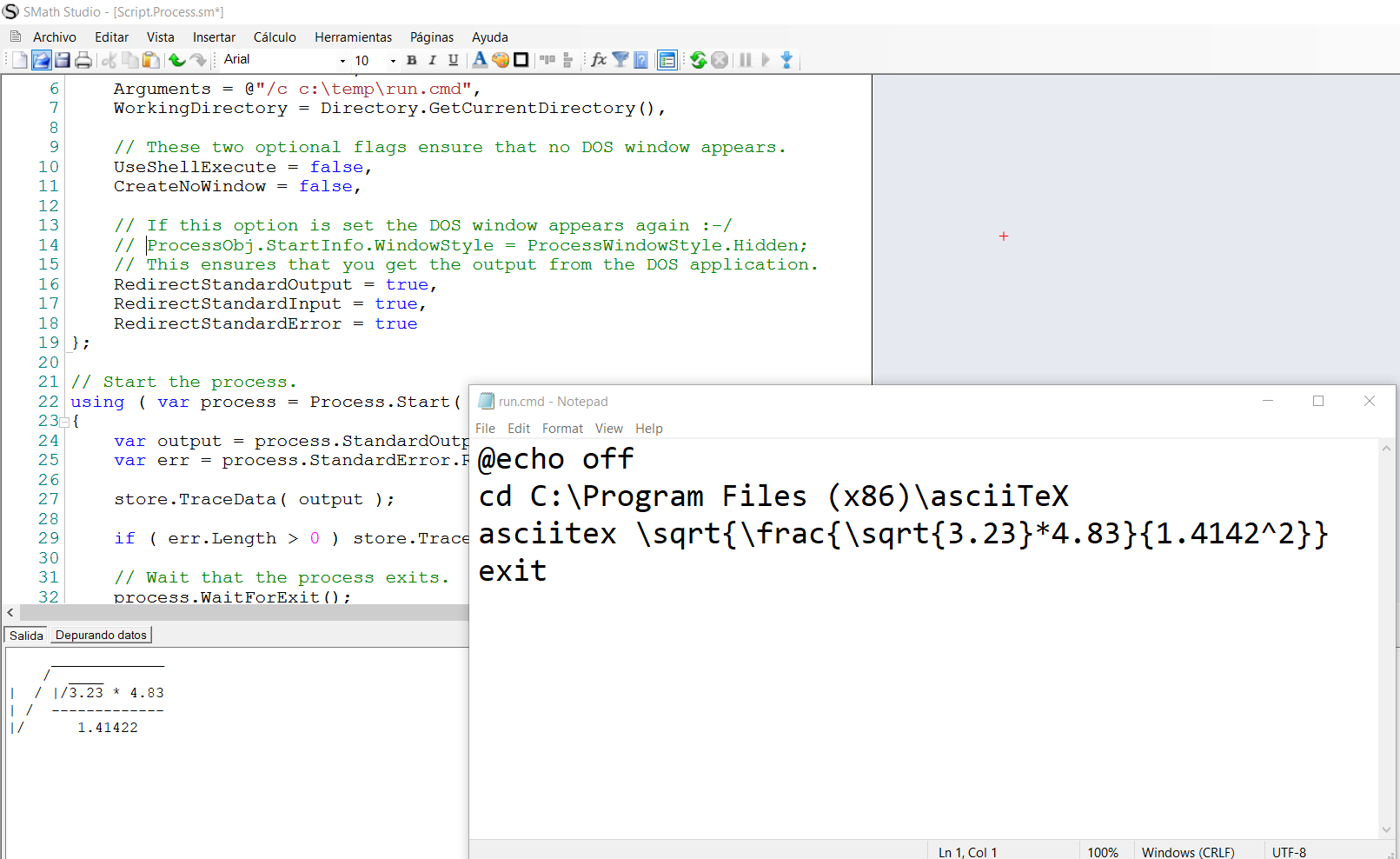Open the fx function insert tool
Viewport: 1400px width, 859px height.
click(599, 60)
